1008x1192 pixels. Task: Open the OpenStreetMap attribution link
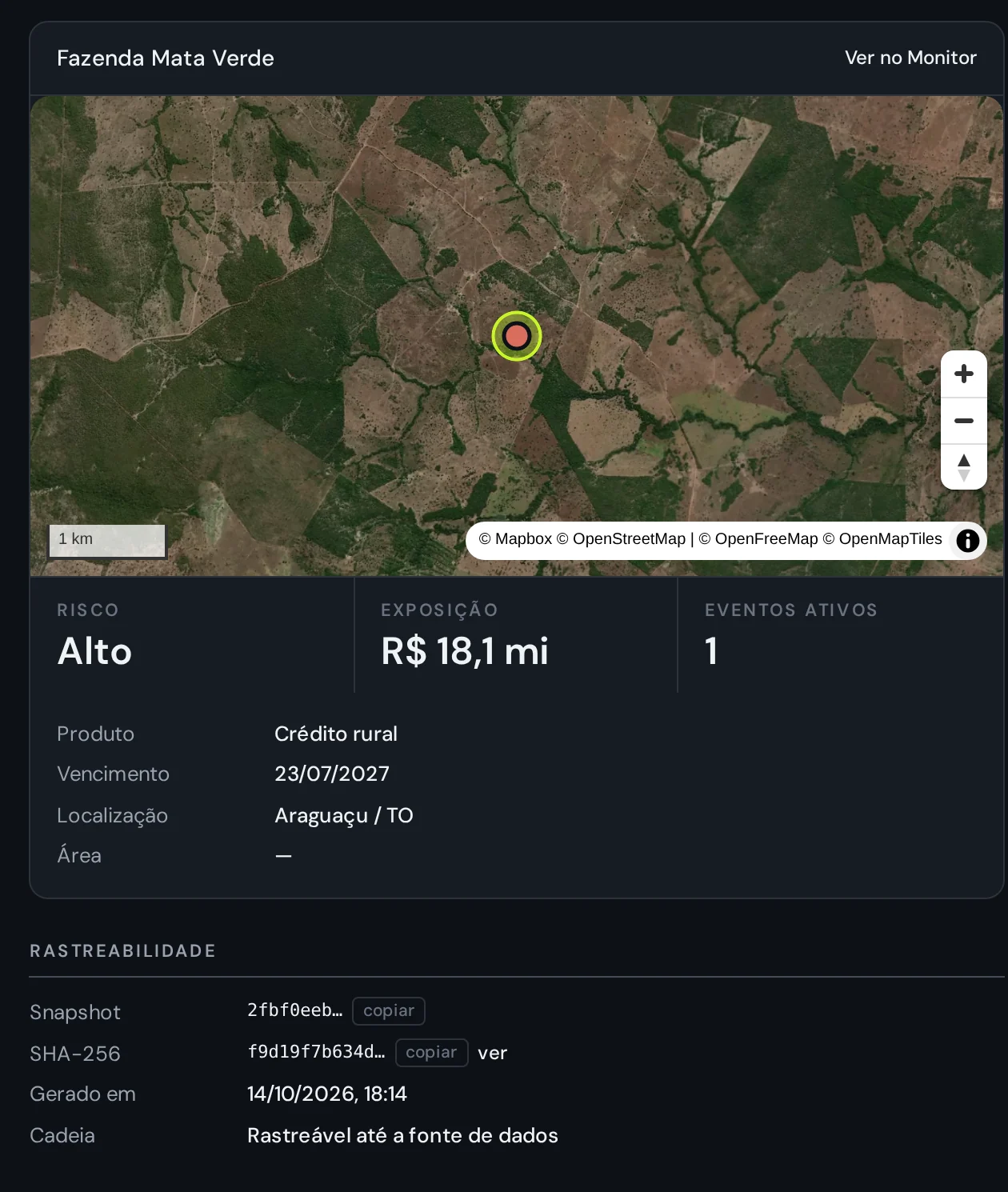pos(621,539)
